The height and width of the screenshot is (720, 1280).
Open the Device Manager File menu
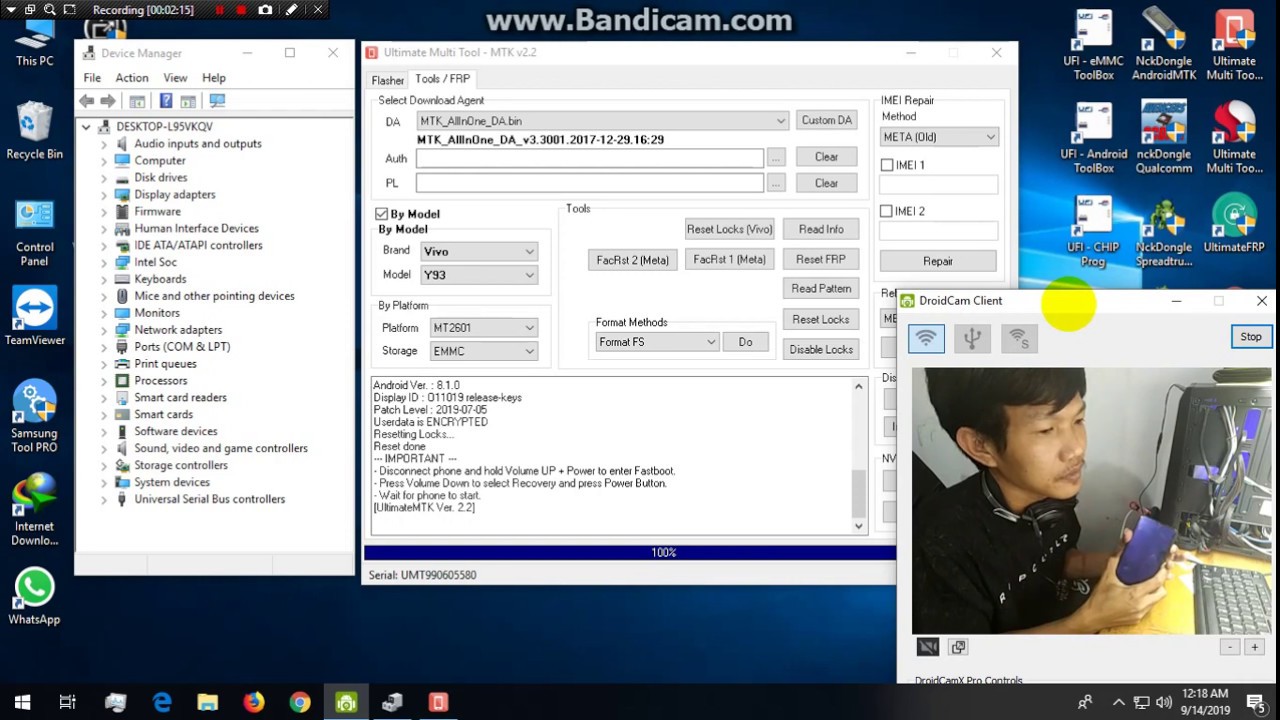(92, 77)
